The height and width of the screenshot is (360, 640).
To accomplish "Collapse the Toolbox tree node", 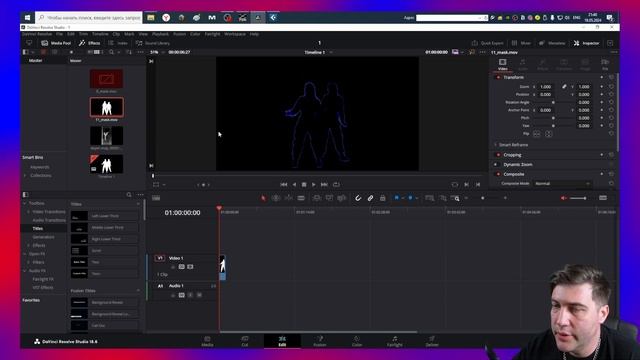I will (x=24, y=203).
